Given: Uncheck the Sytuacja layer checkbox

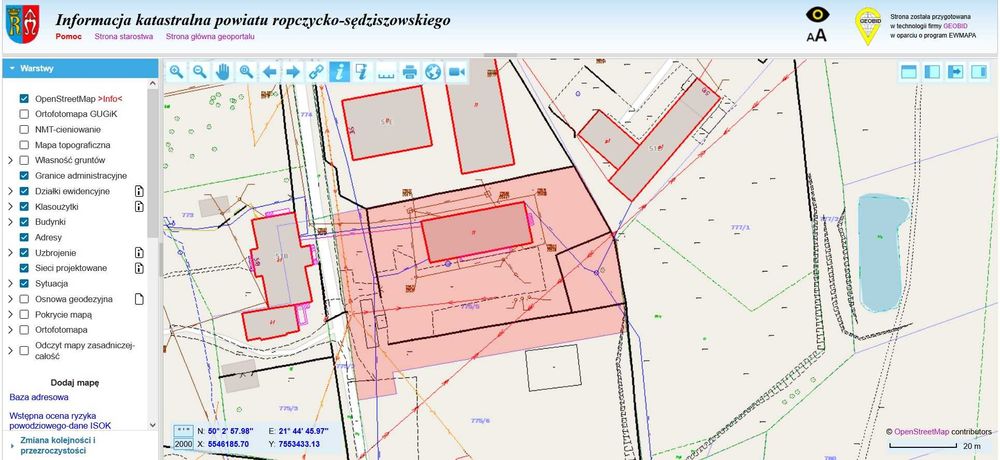Looking at the screenshot, I should click(24, 283).
